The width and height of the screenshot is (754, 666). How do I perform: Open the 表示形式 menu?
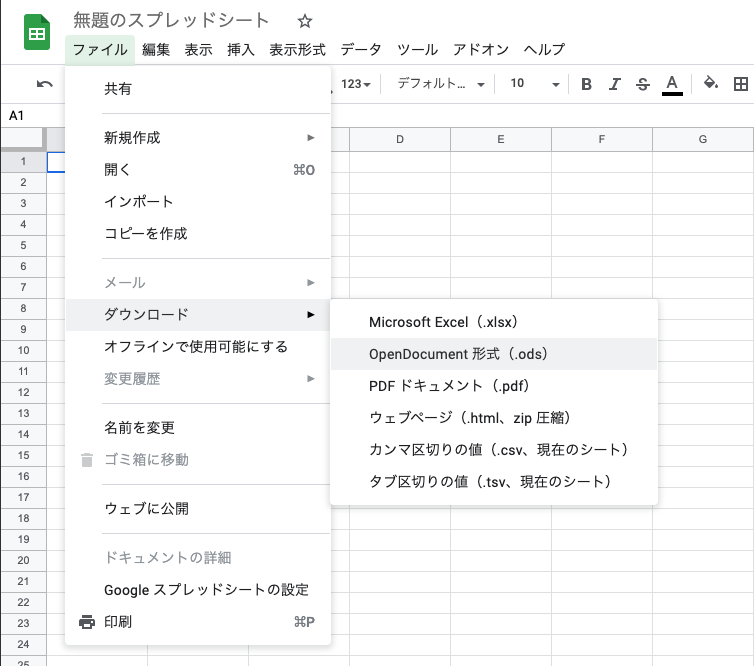(297, 50)
